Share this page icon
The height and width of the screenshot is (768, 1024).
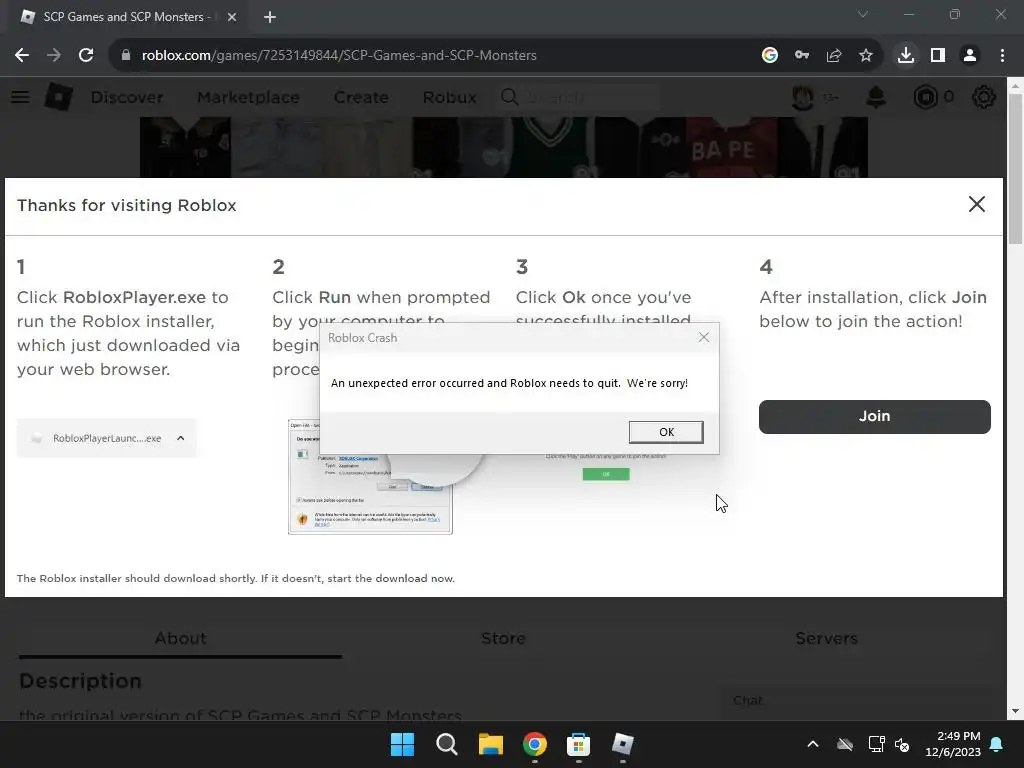pyautogui.click(x=834, y=56)
